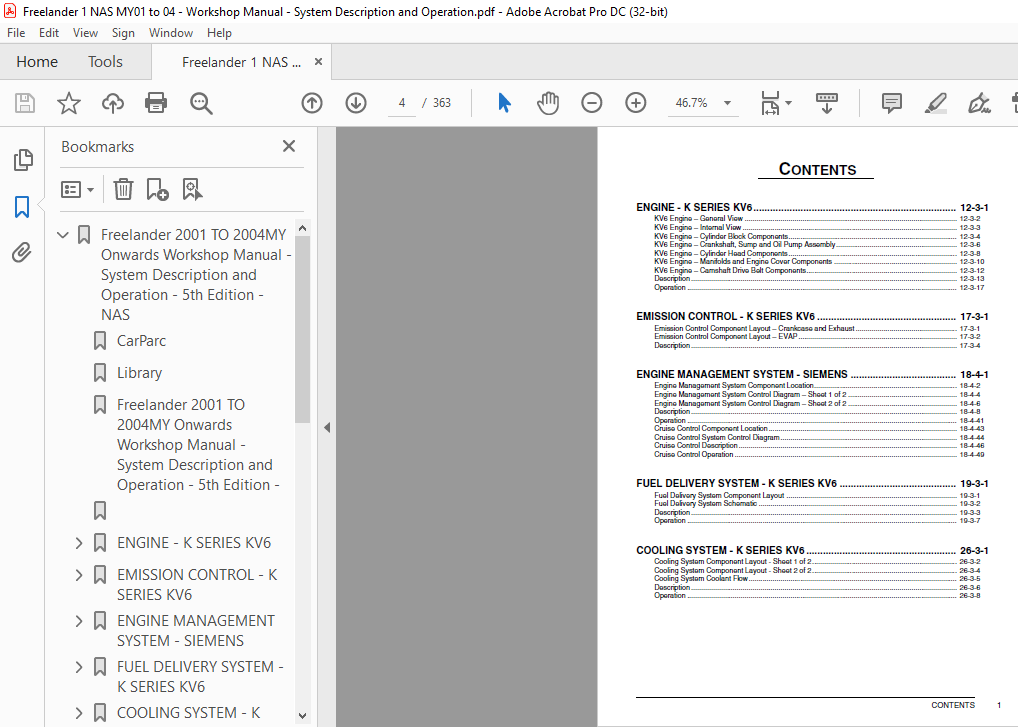Click the fit page width icon

point(770,103)
